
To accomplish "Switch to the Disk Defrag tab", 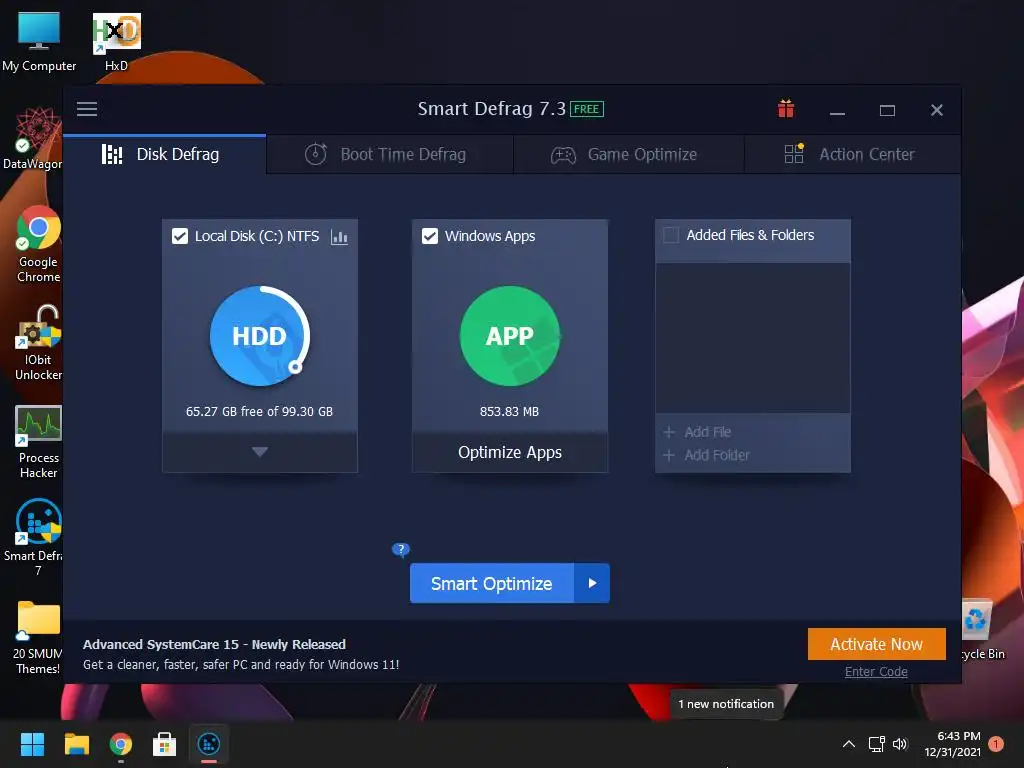I will [165, 155].
